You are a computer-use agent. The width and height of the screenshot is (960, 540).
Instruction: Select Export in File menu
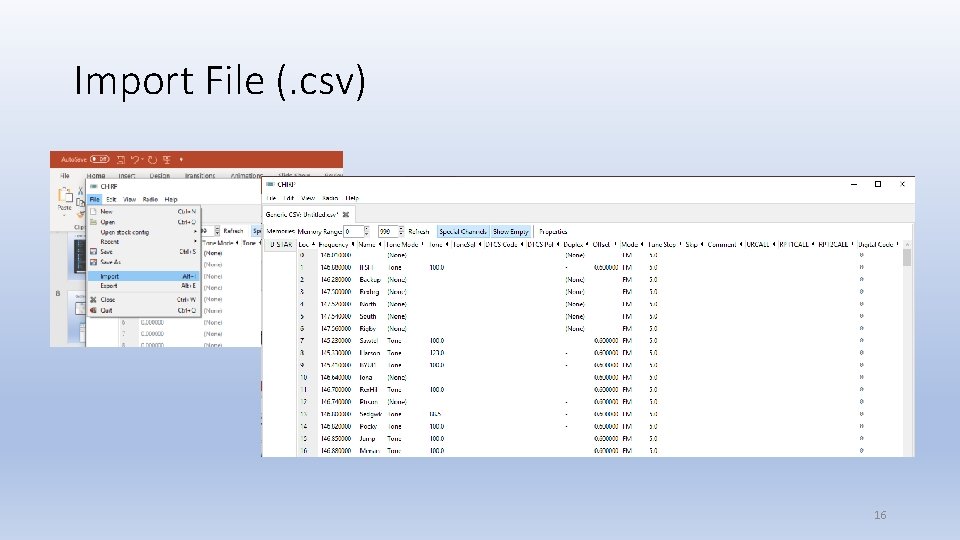click(x=143, y=286)
